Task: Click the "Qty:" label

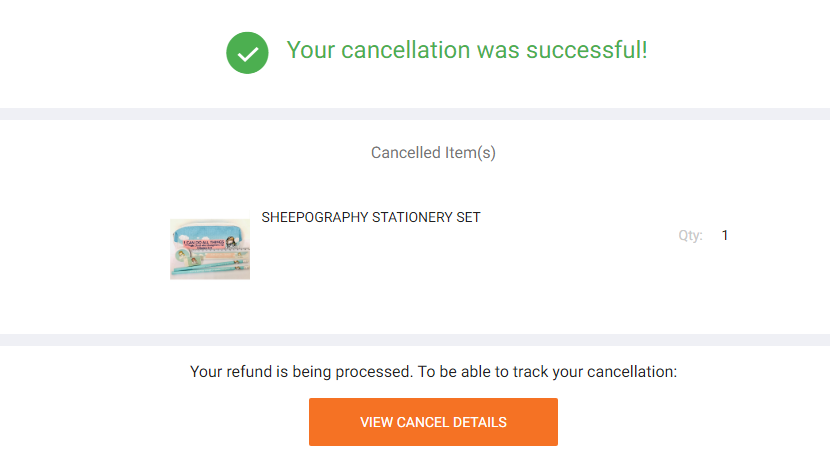Action: (690, 236)
